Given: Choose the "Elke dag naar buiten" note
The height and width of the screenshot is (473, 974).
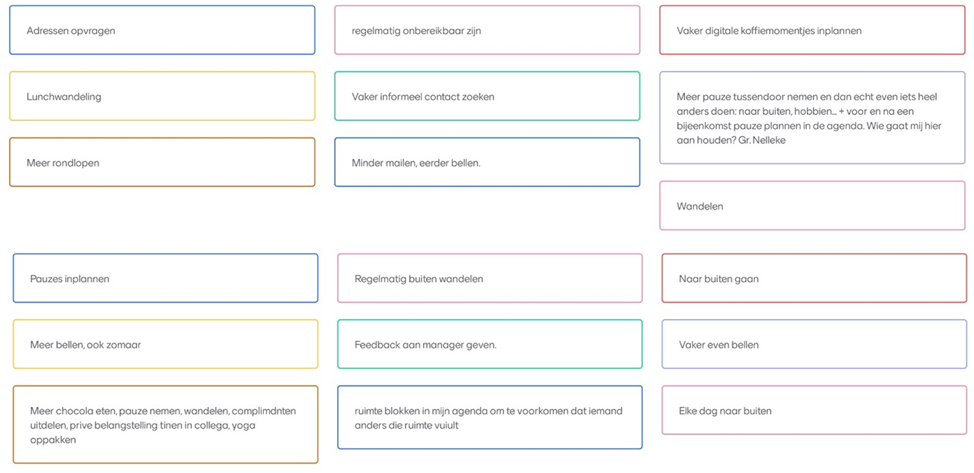Looking at the screenshot, I should coord(814,411).
